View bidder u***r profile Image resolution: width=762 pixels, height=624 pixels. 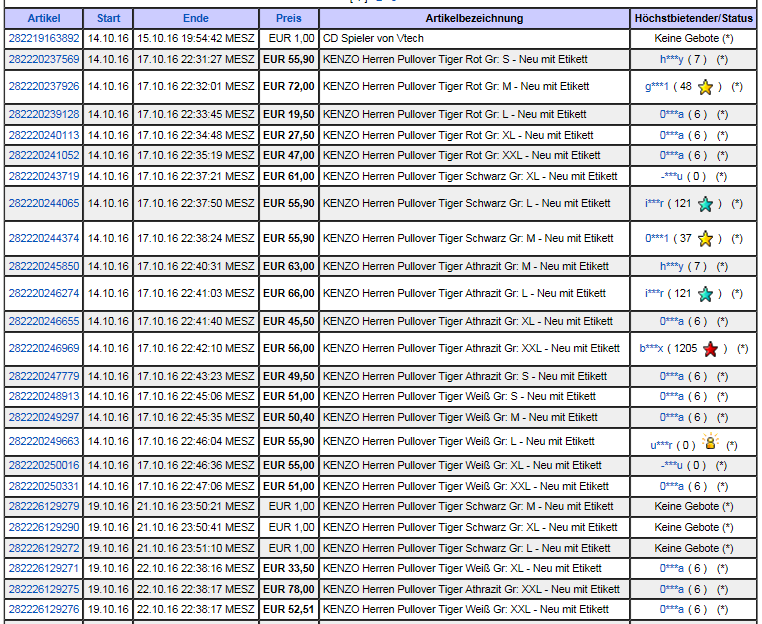661,446
